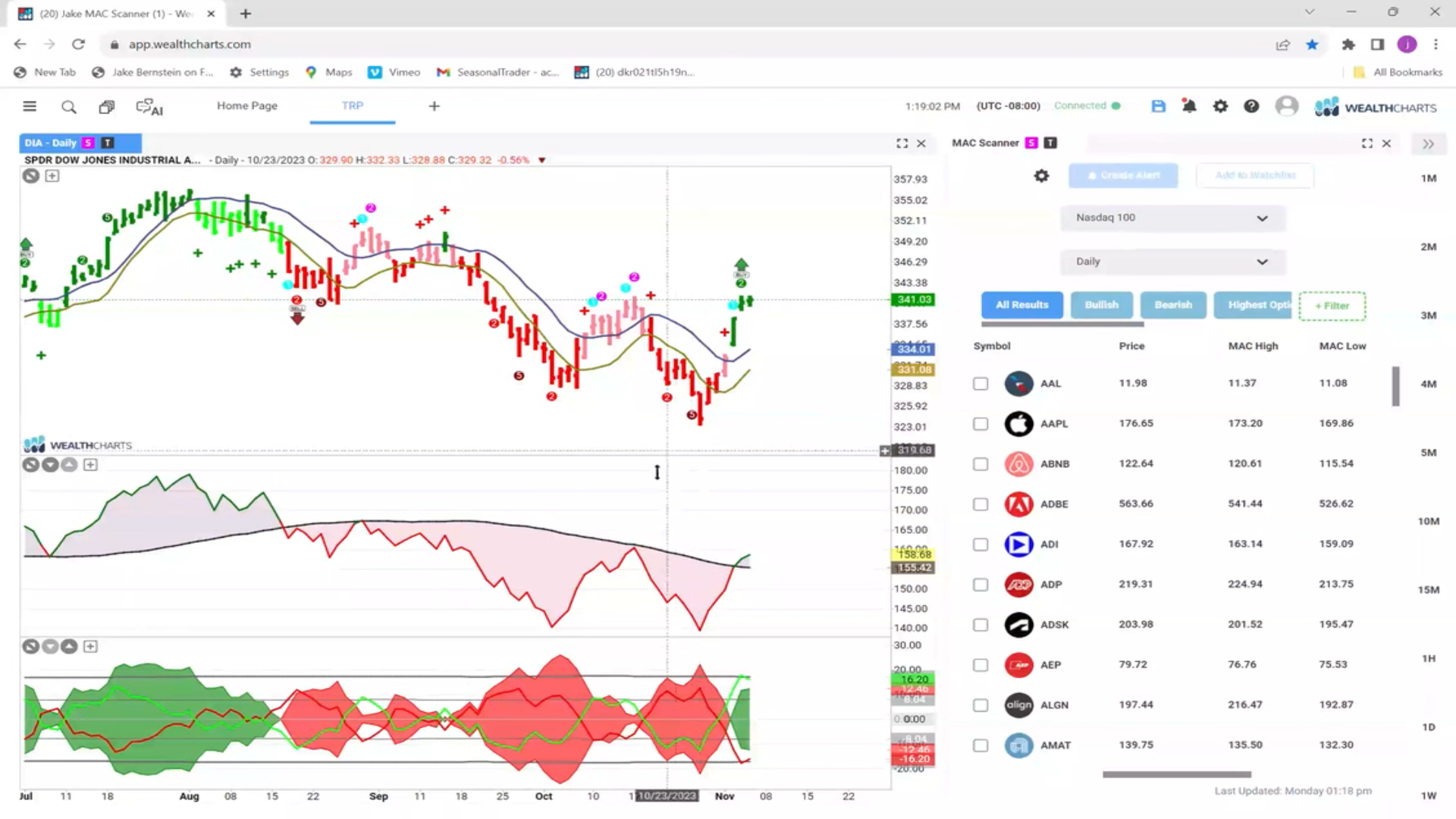1456x819 pixels.
Task: Maximize the MAC Scanner panel
Action: 1367,143
